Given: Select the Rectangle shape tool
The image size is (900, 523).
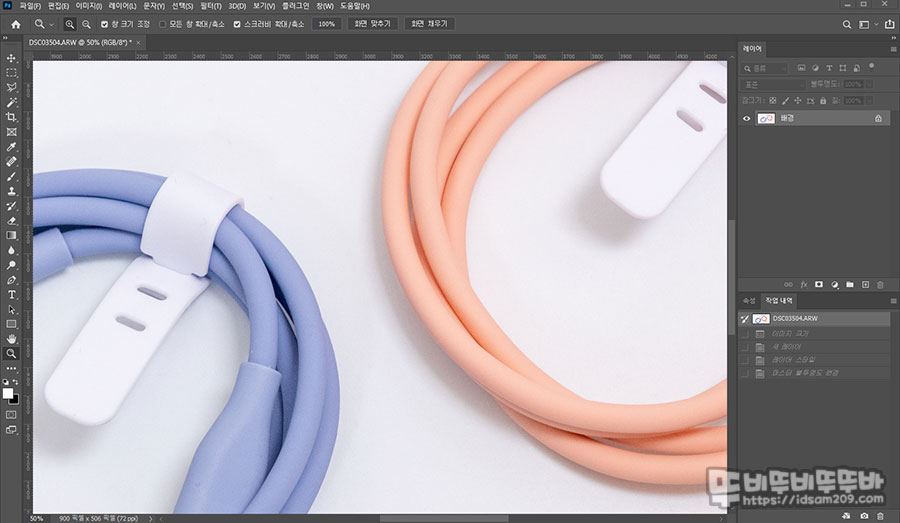Looking at the screenshot, I should click(11, 324).
